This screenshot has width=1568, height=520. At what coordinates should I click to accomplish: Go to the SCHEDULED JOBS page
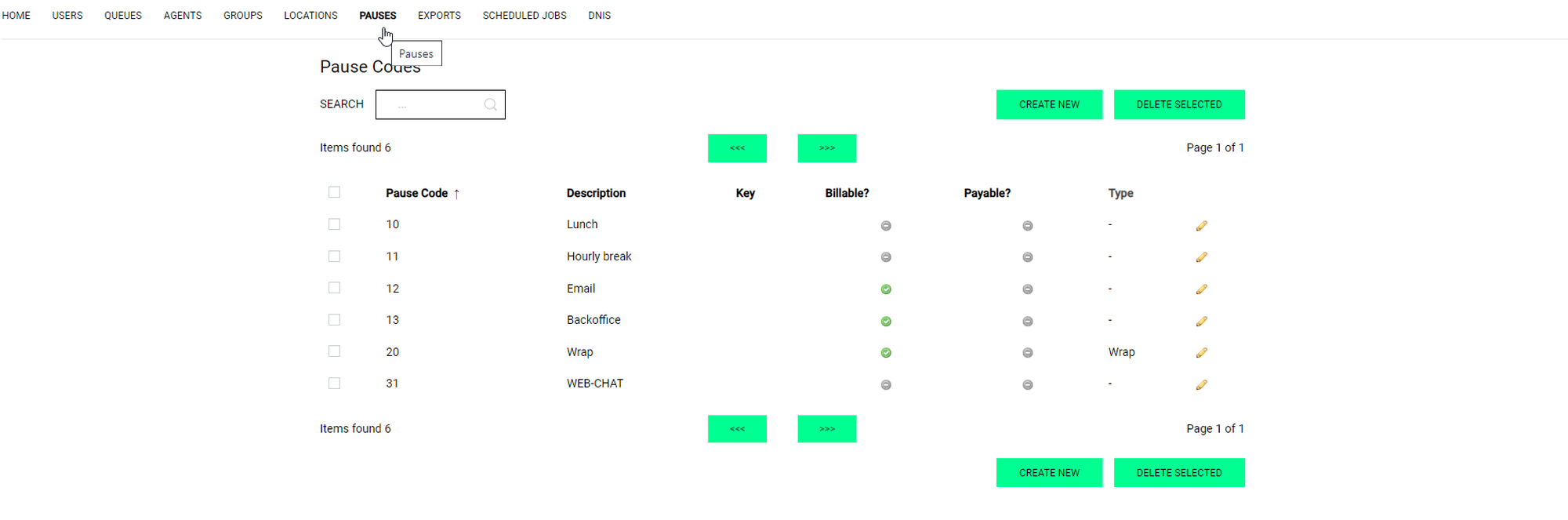coord(524,16)
